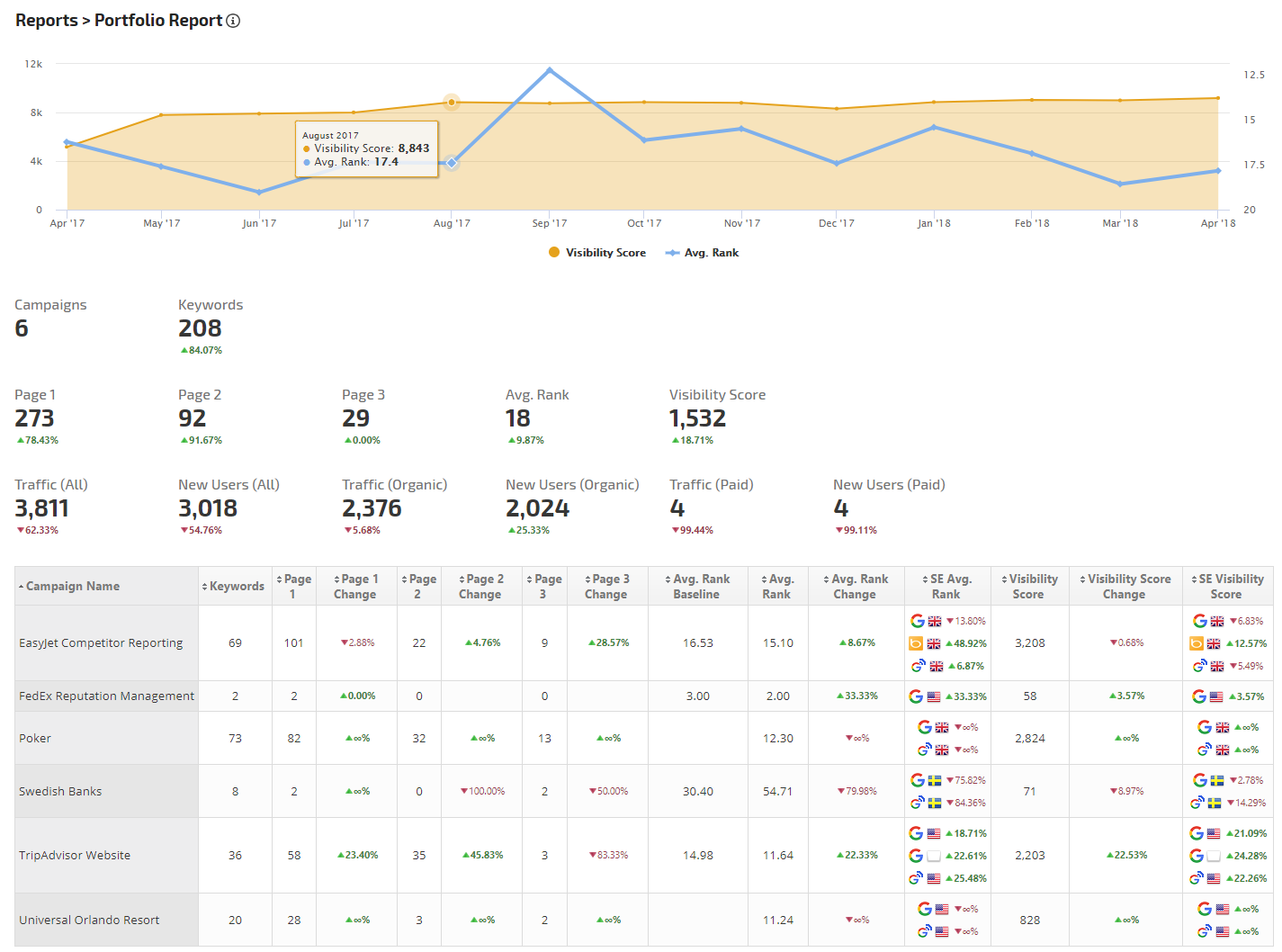Click the info icon beside Portfolio Report

pos(233,21)
